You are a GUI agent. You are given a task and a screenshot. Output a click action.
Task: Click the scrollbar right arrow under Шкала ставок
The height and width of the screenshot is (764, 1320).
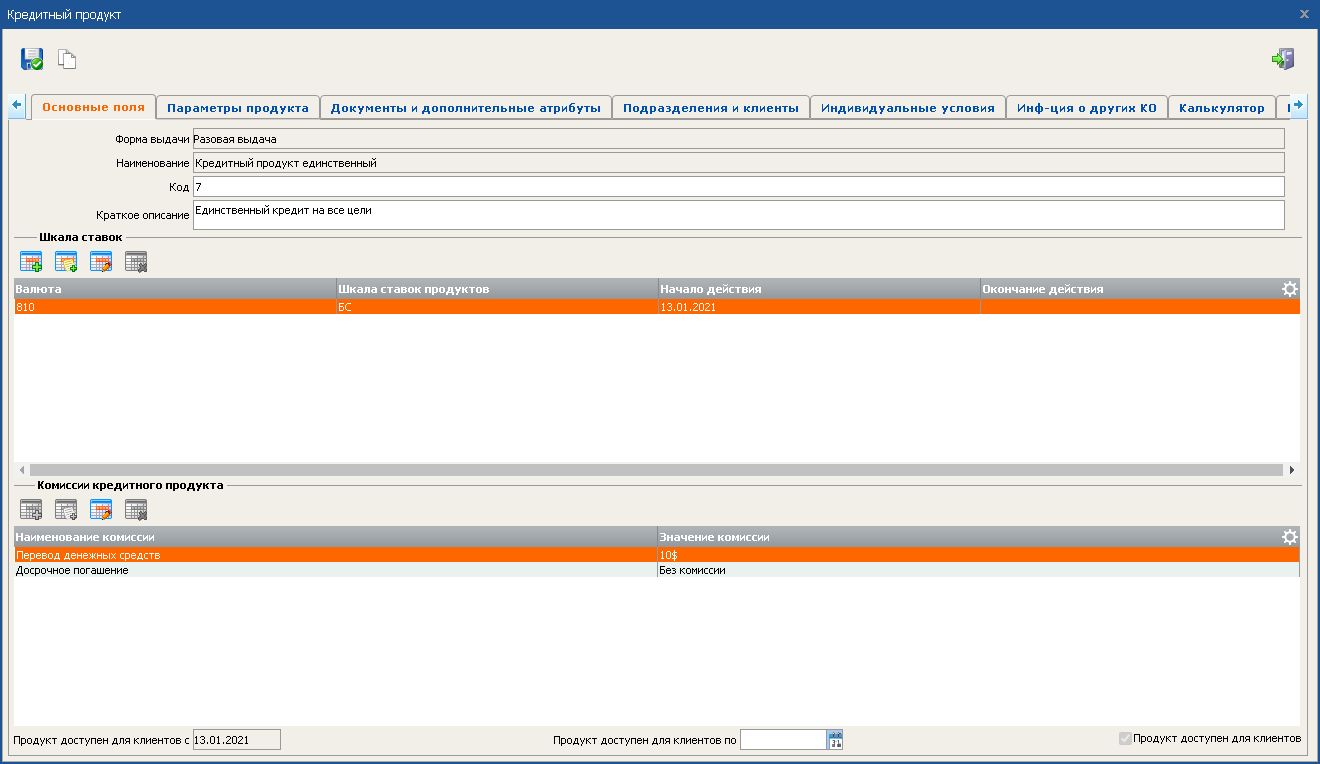[1291, 469]
